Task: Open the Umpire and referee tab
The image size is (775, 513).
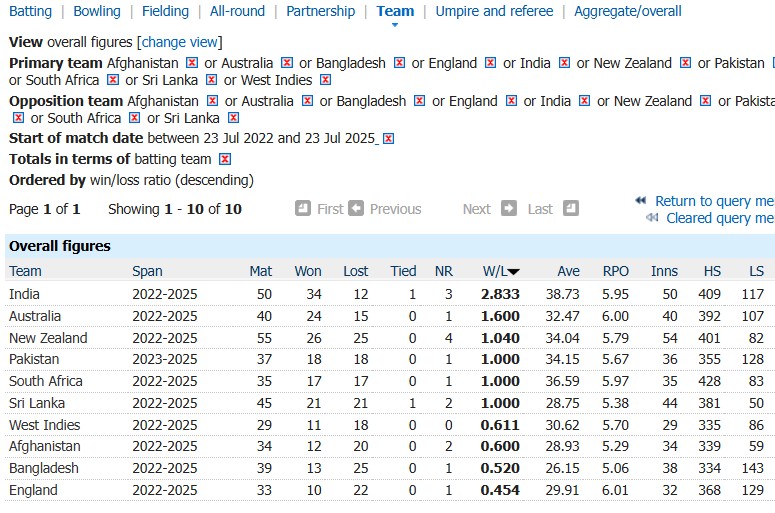Action: coord(494,11)
